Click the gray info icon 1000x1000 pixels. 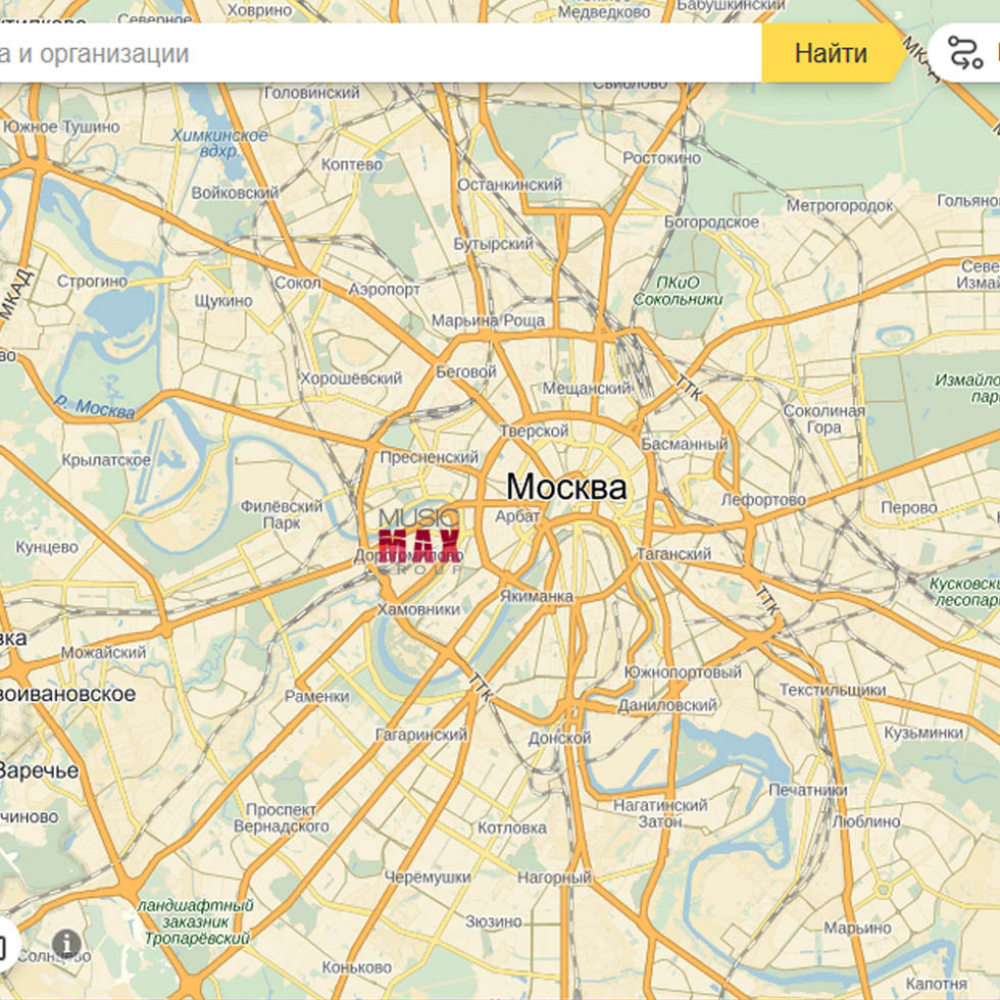pos(67,942)
